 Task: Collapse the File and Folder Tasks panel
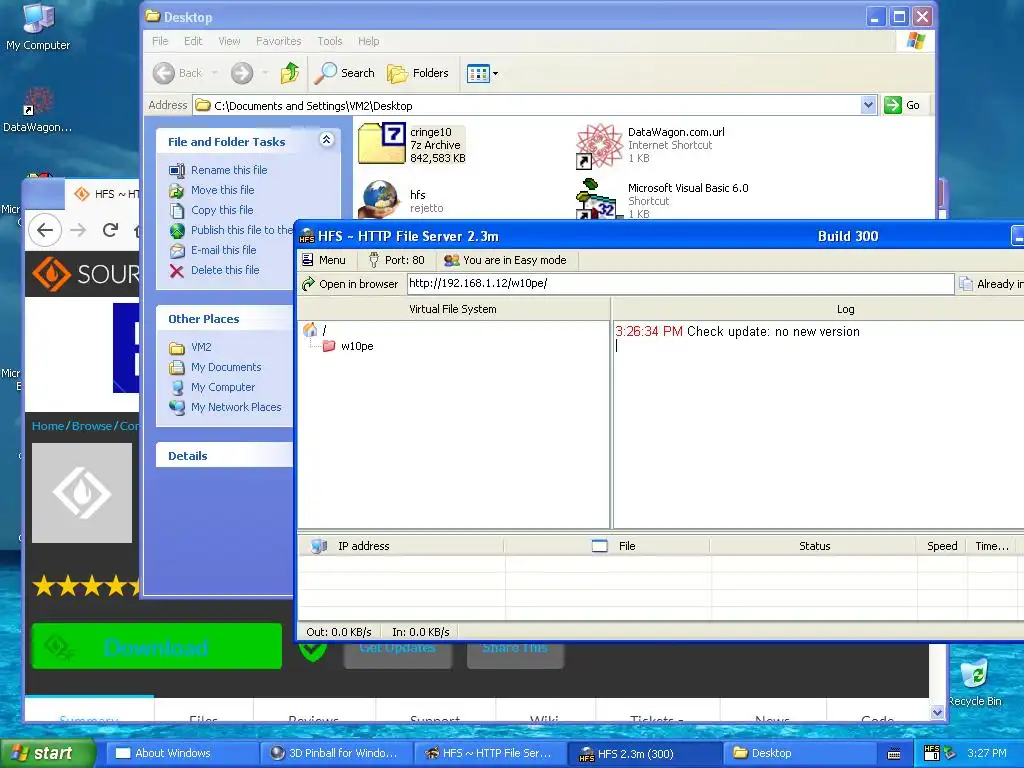(x=327, y=139)
